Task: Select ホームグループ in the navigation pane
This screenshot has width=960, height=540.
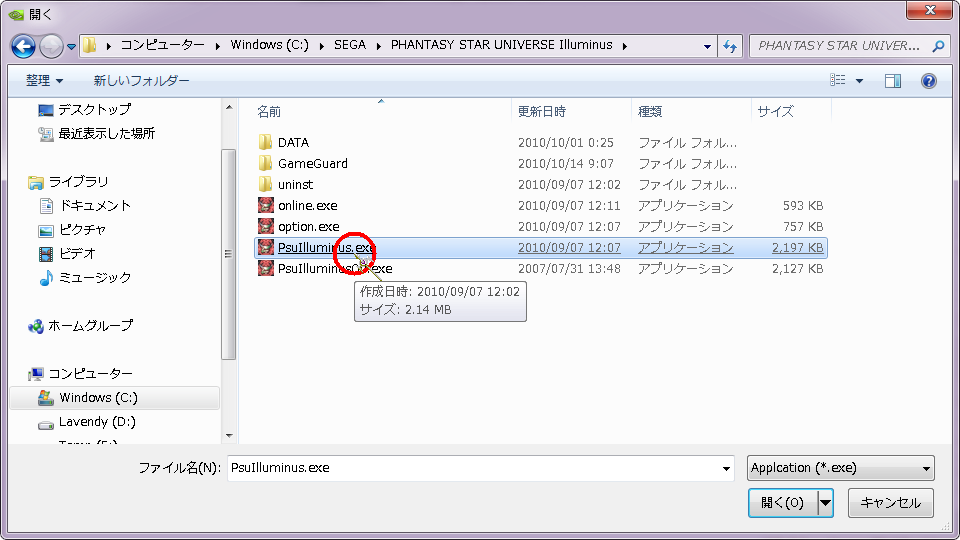Action: [80, 326]
